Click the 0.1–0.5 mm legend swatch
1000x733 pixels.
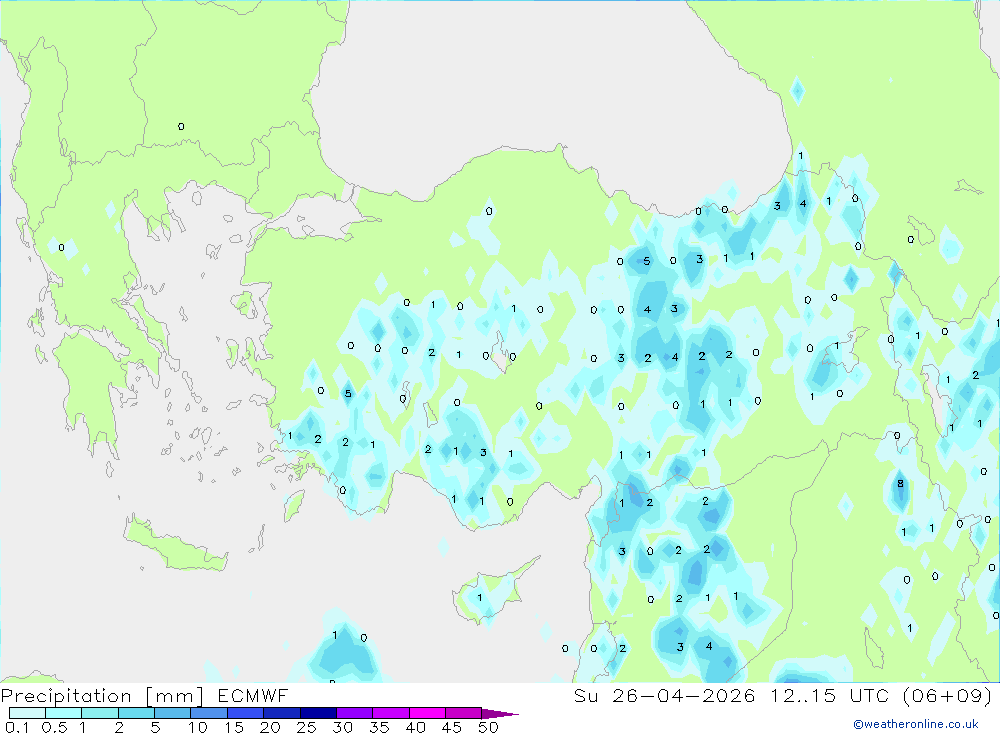tap(27, 713)
